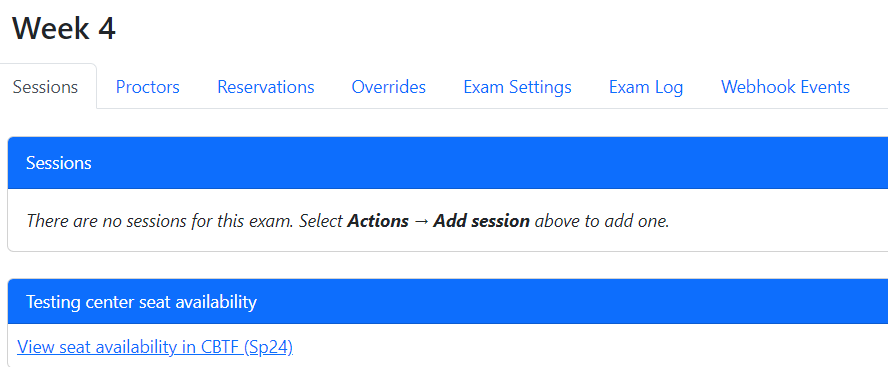Click Testing center seat availability header
The image size is (888, 367).
point(448,301)
